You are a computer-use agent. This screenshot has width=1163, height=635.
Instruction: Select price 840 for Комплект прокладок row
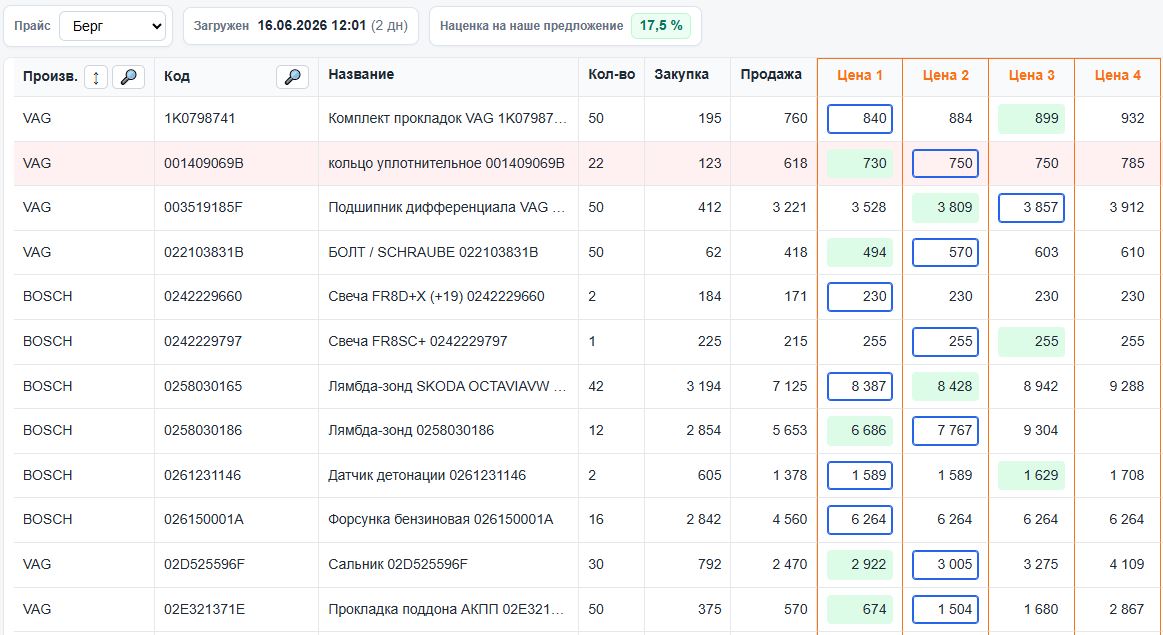click(860, 119)
